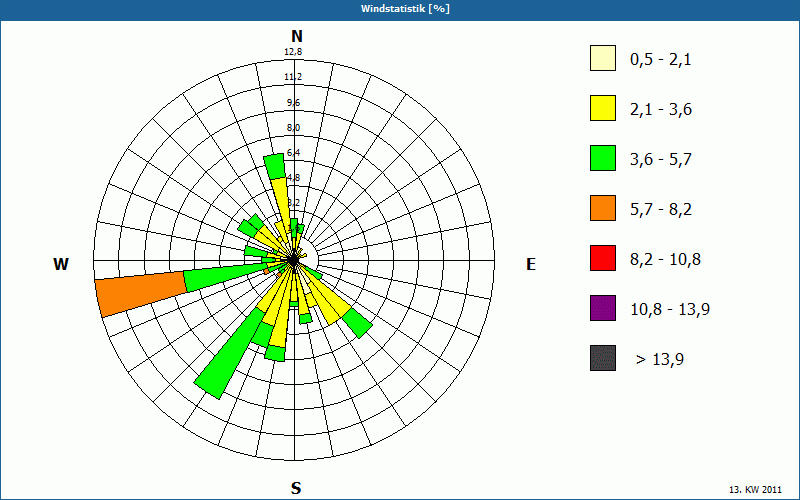Click the '8,2 - 10,8' legend text

665,260
